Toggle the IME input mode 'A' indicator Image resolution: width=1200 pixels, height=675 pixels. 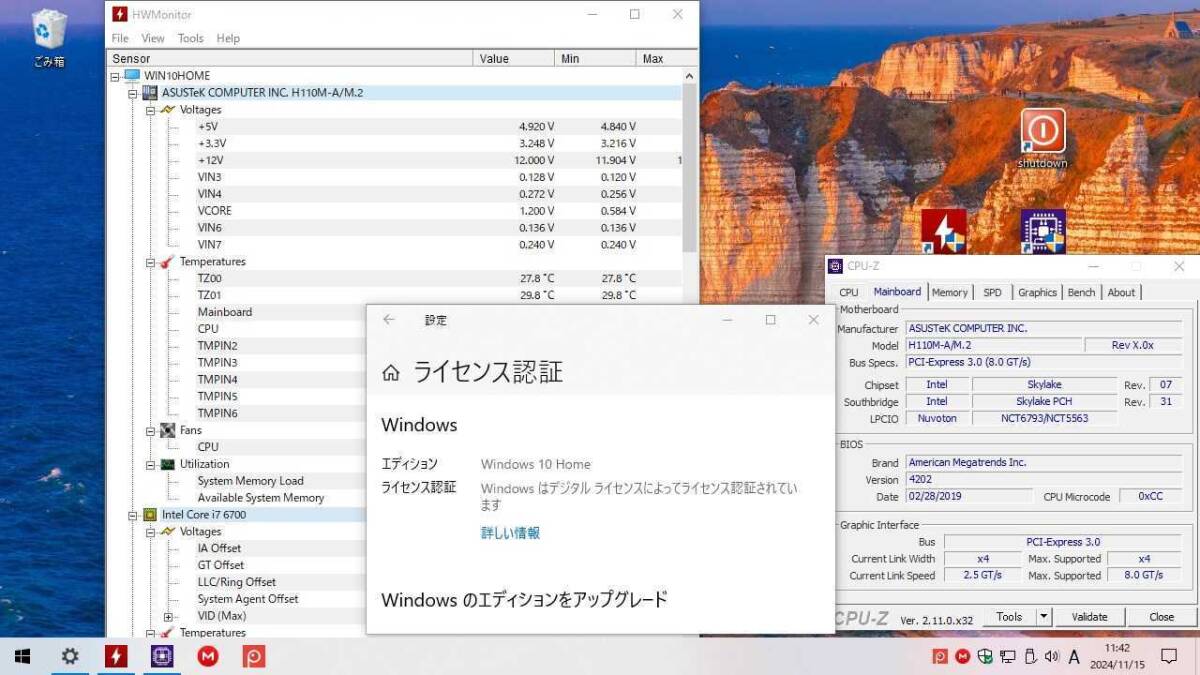[1074, 657]
